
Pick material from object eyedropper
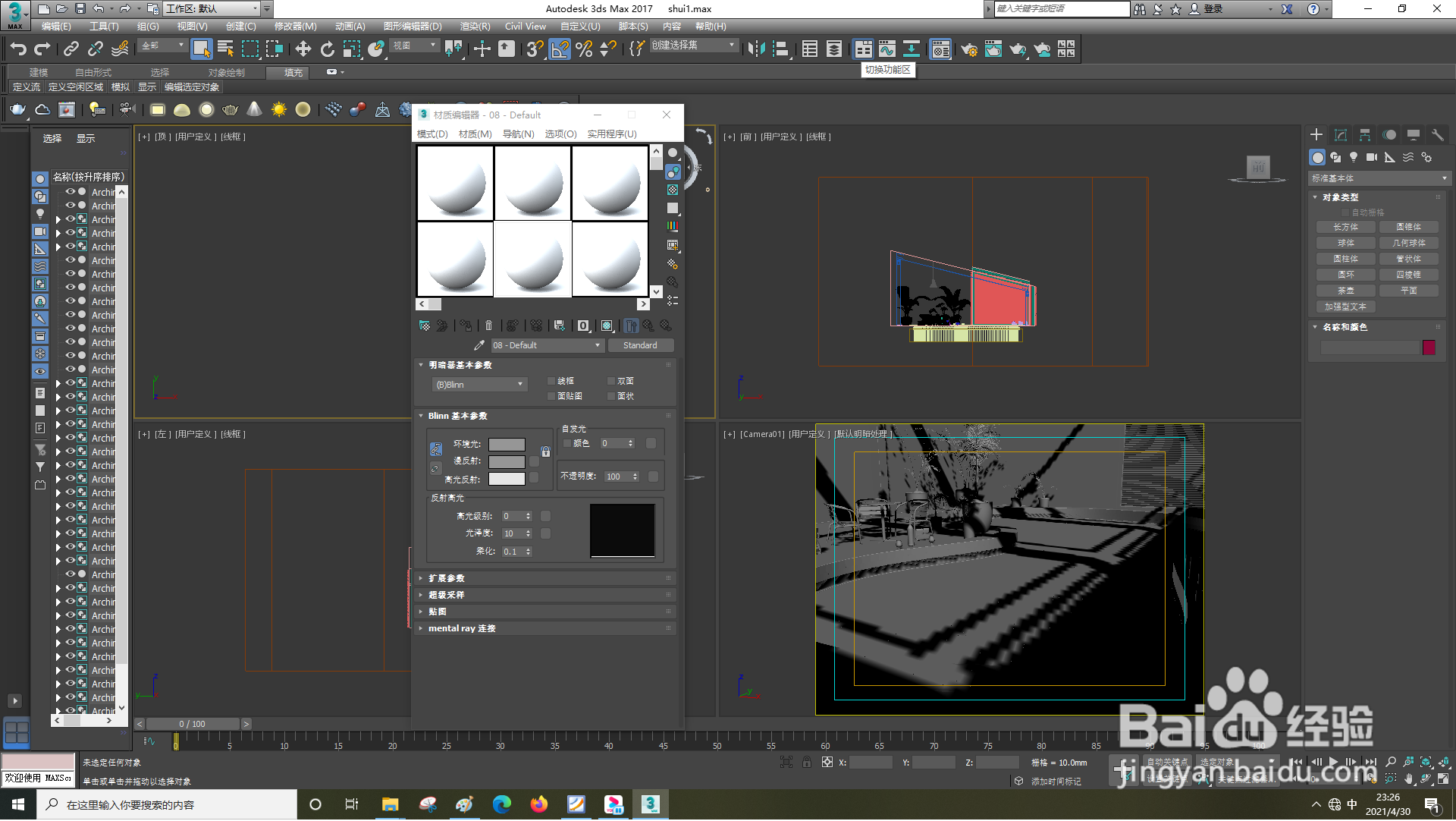point(479,345)
